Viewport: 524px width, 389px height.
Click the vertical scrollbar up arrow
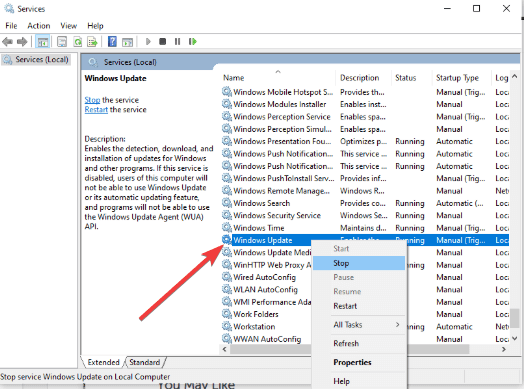[x=515, y=77]
